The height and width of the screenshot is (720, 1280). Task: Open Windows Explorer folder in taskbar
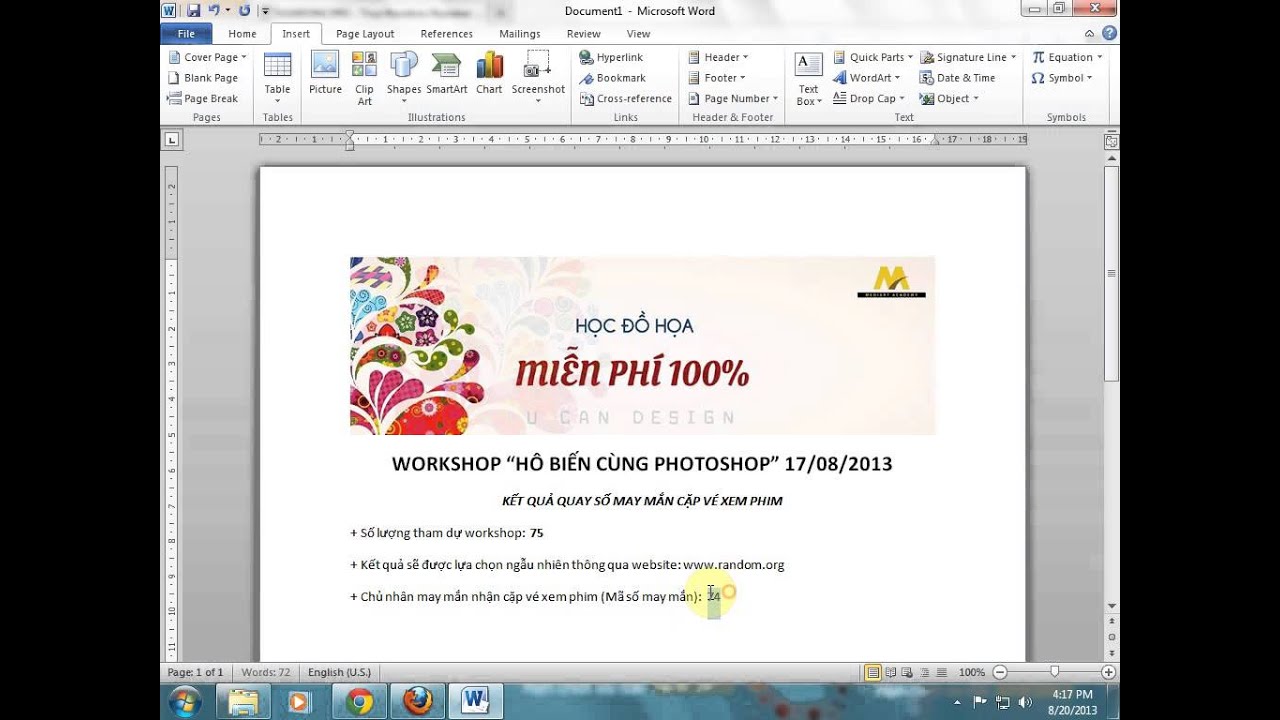point(243,703)
